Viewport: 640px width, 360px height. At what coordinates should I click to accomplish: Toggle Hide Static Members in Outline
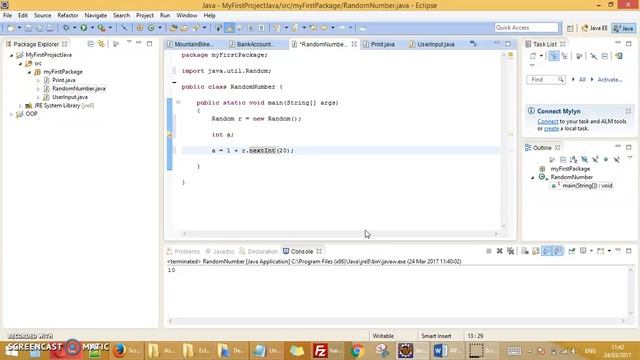[x=595, y=159]
